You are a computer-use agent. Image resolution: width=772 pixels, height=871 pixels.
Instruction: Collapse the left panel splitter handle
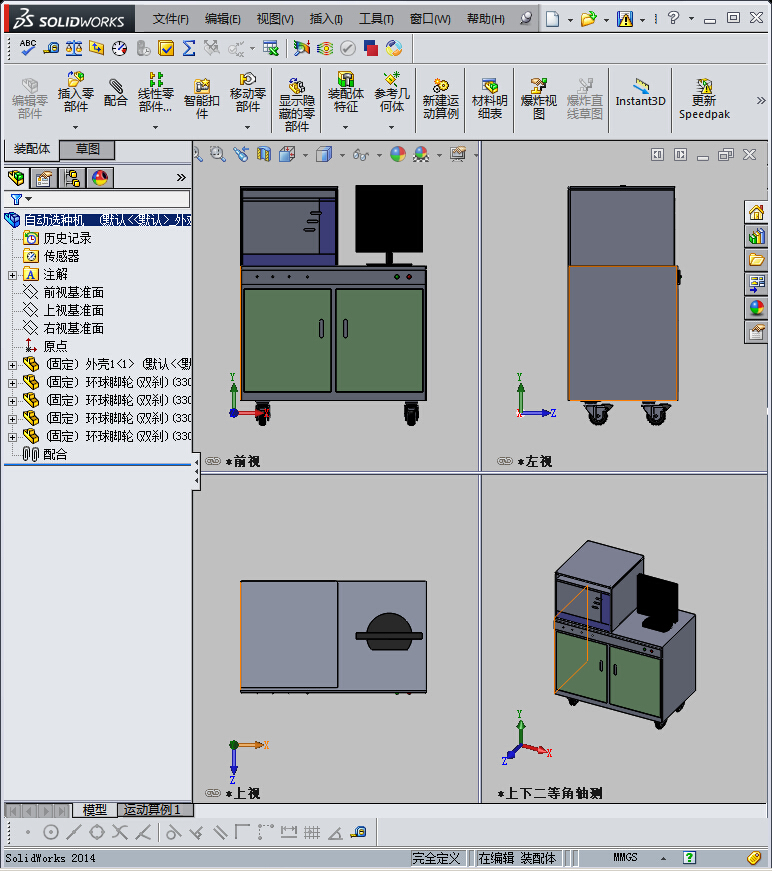(196, 472)
